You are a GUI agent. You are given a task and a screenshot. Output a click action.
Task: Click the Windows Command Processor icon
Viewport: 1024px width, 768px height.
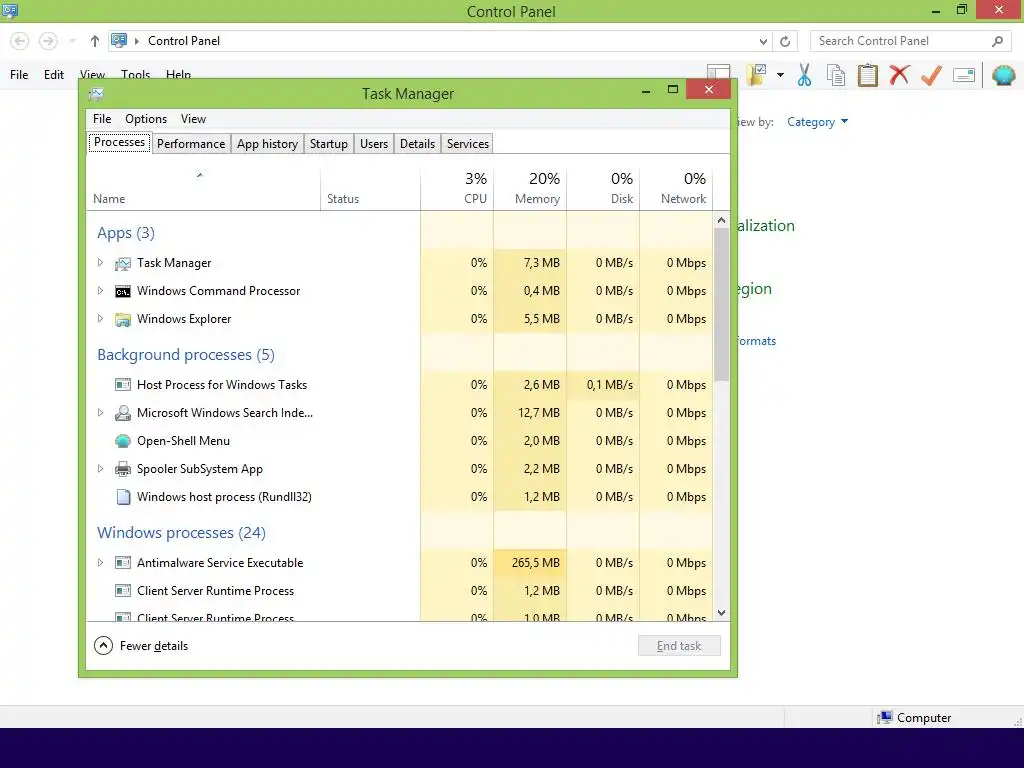tap(123, 291)
